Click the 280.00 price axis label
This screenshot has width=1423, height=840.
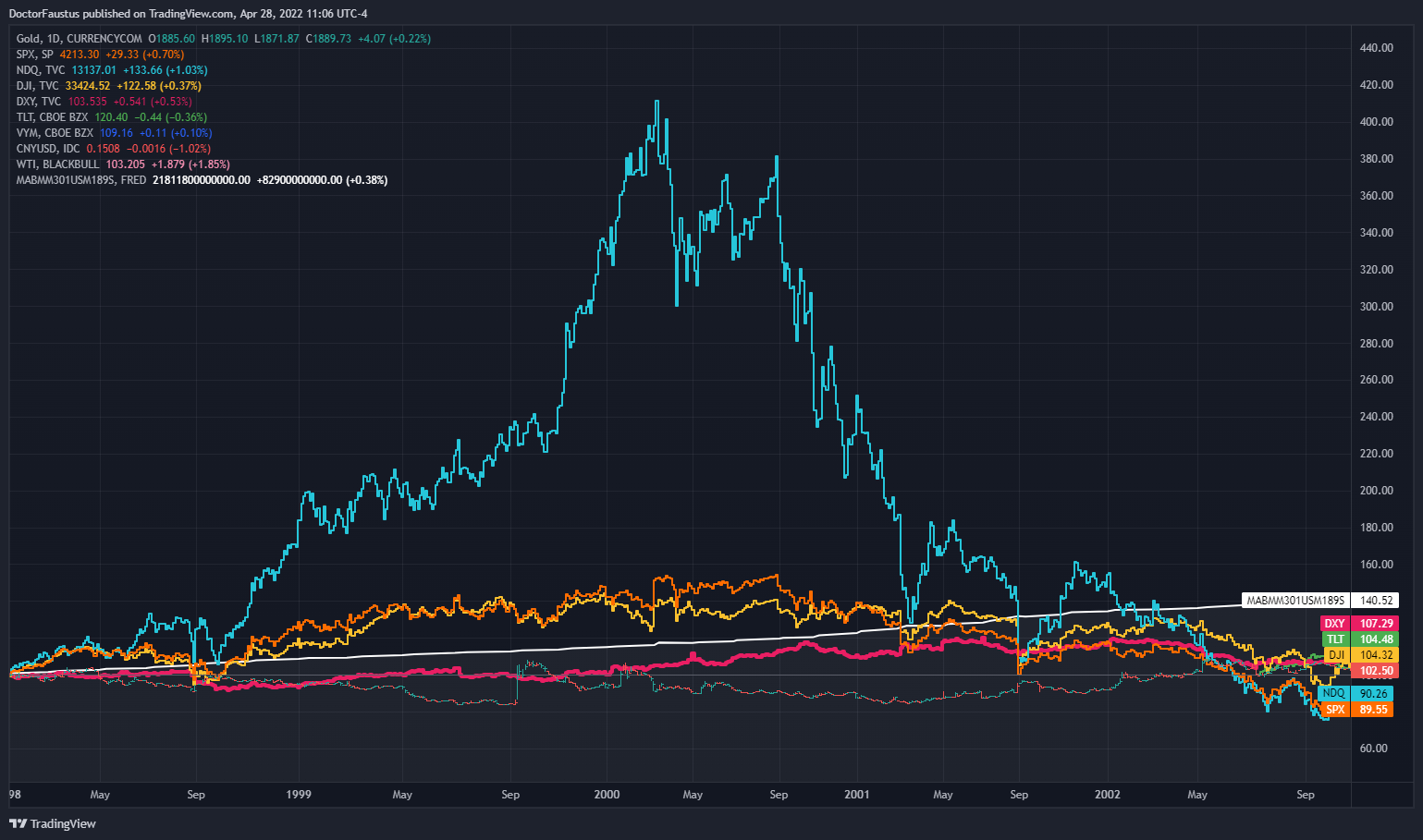pyautogui.click(x=1376, y=344)
